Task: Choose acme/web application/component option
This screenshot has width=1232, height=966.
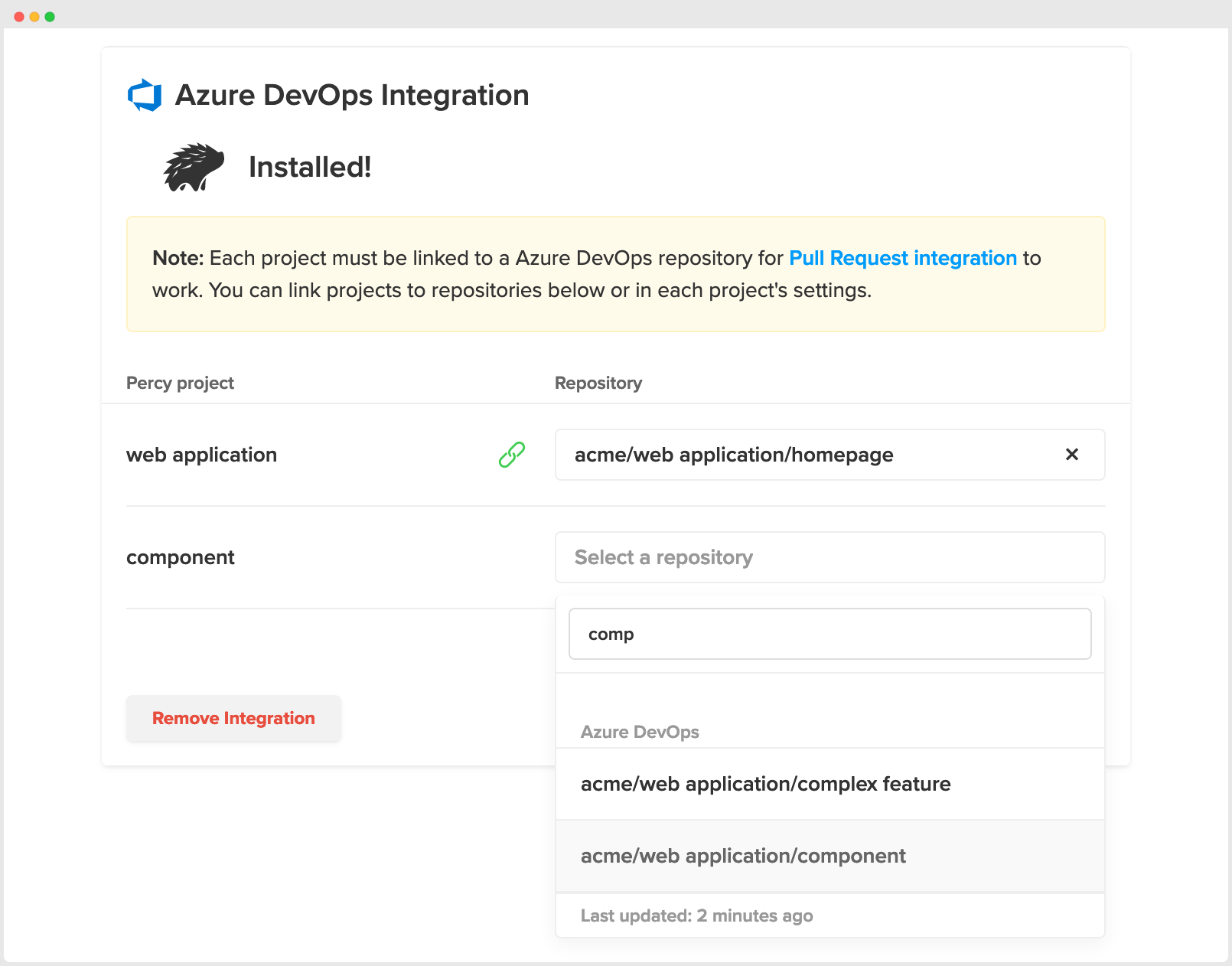Action: [x=829, y=856]
